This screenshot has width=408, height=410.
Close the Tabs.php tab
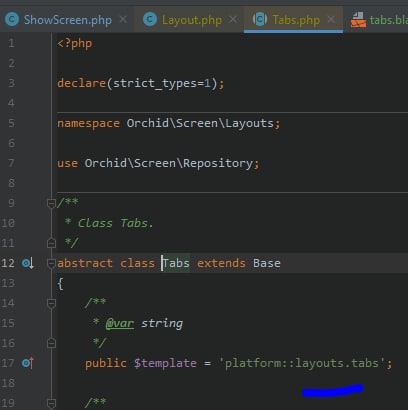[331, 19]
